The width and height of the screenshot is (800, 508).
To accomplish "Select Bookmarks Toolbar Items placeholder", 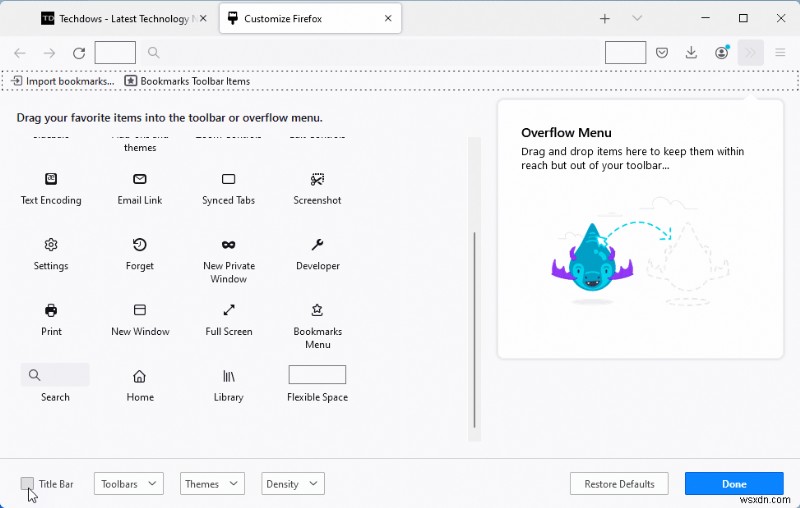I will click(x=187, y=81).
